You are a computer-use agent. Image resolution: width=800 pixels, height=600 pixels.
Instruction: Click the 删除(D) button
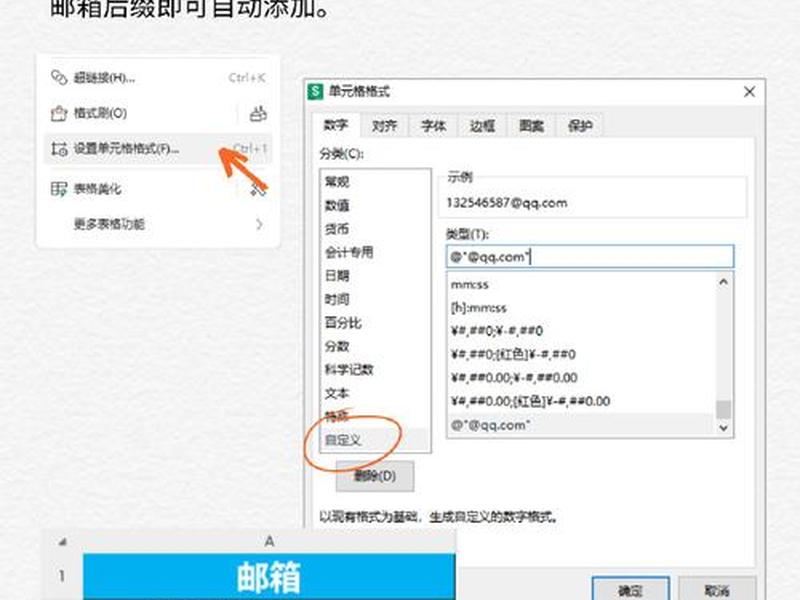coord(375,476)
